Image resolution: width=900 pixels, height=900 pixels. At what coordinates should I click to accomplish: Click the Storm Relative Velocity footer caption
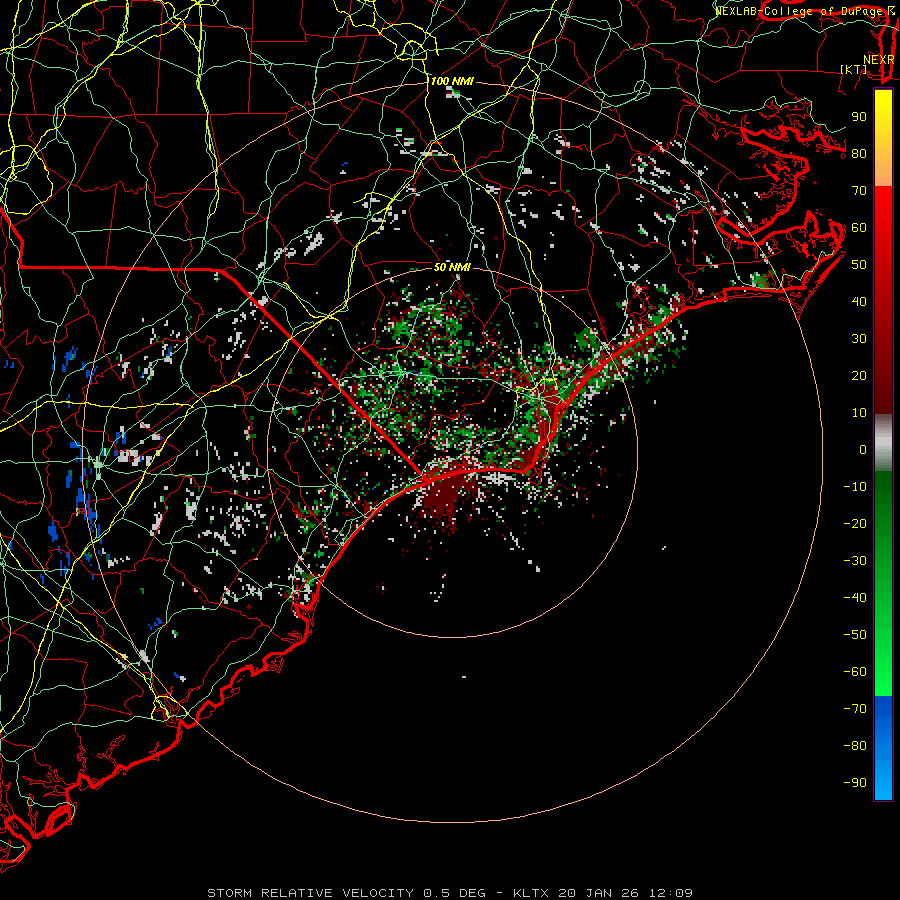tap(450, 893)
